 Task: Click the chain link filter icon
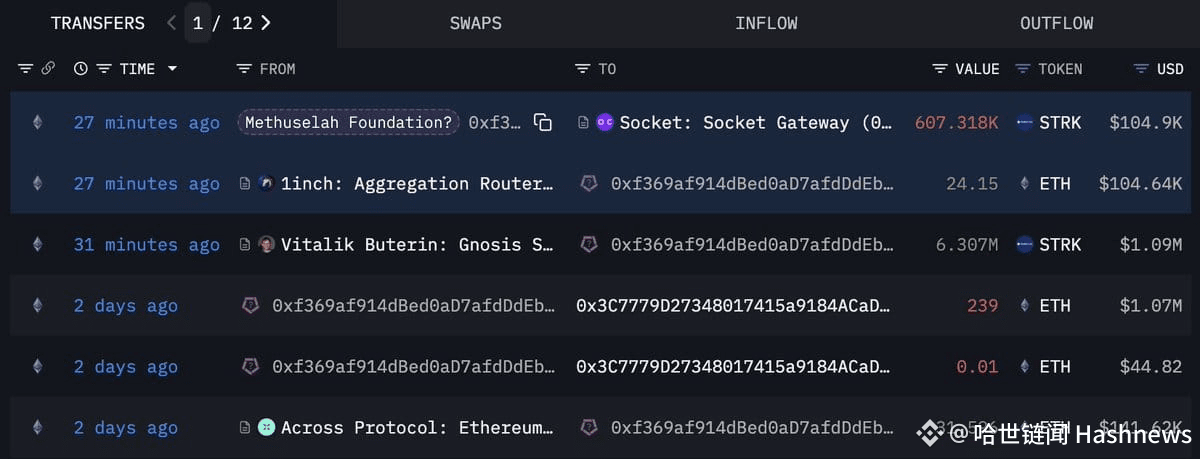[48, 69]
